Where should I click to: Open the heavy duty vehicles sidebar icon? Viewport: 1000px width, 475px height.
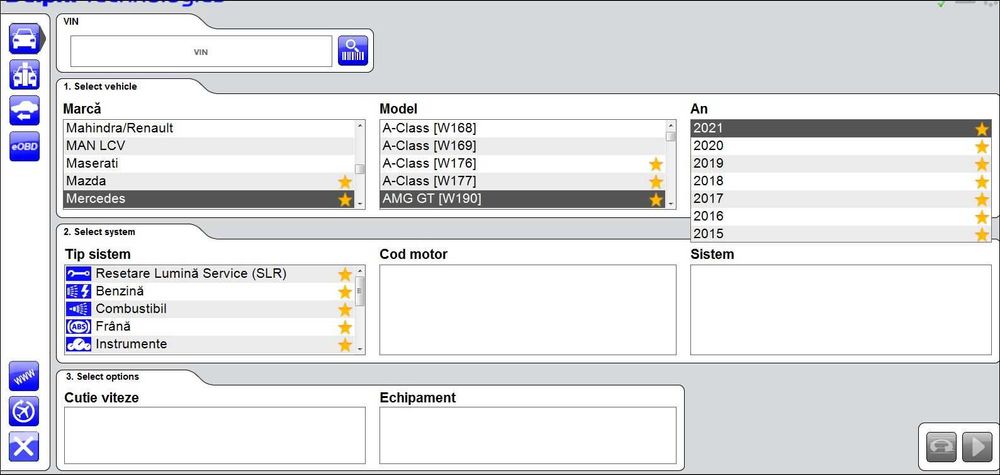coord(24,75)
